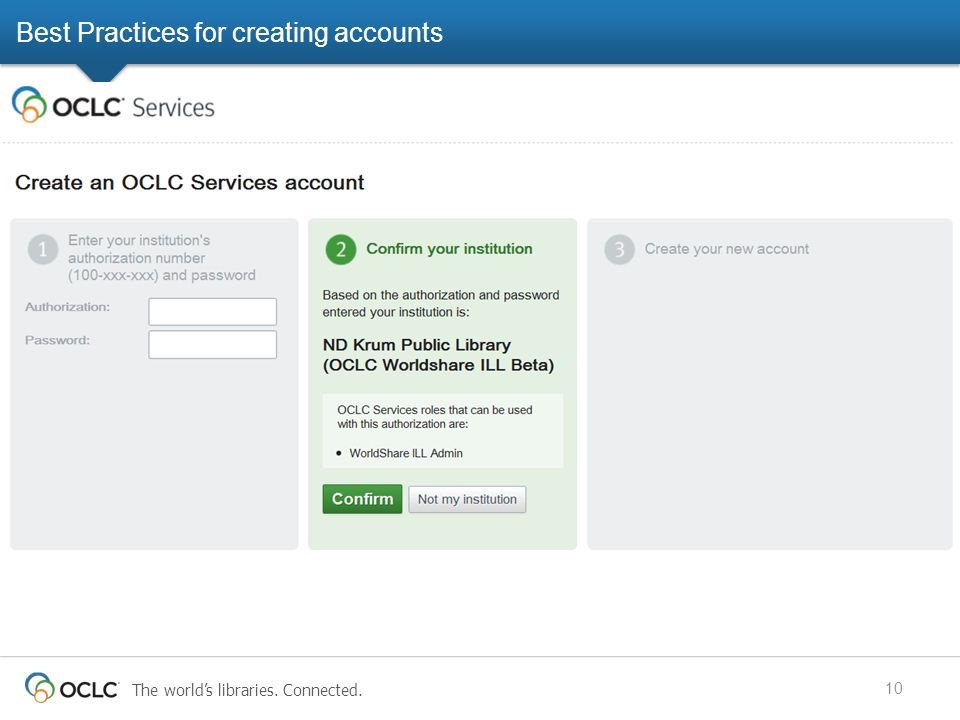This screenshot has height=720, width=960.
Task: Focus the Authorization input field
Action: pos(212,312)
